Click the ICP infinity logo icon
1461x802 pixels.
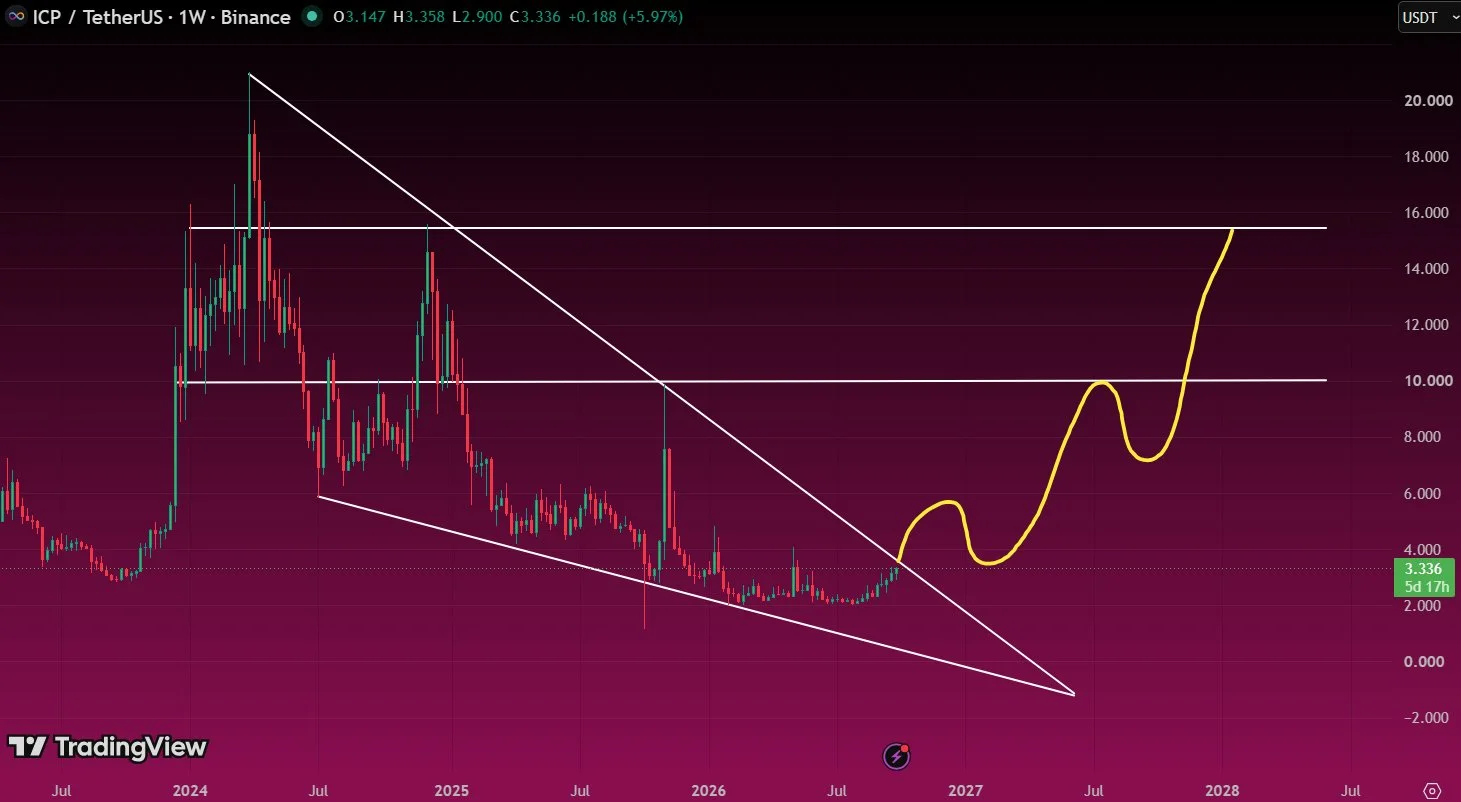(x=15, y=17)
